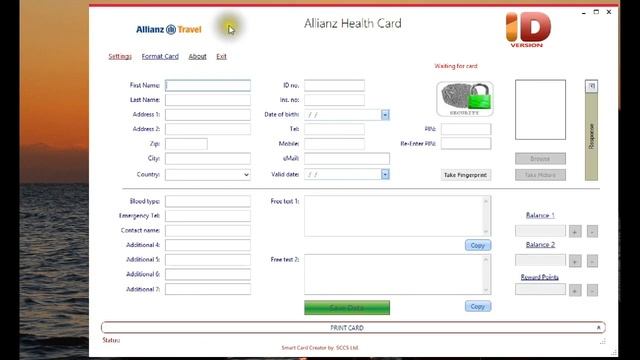Click the ID Version logo
The image size is (640, 360).
pos(528,29)
